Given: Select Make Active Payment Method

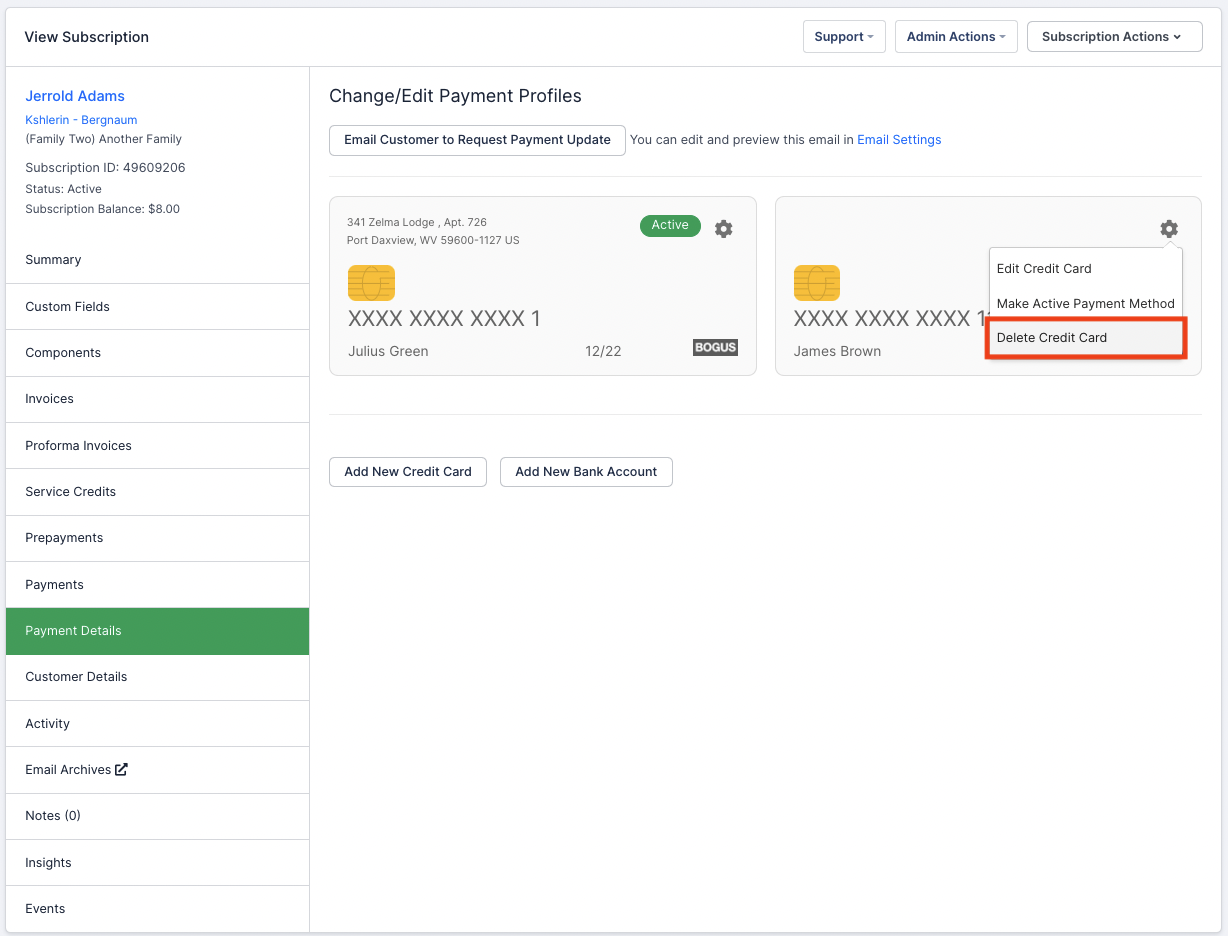Looking at the screenshot, I should pyautogui.click(x=1085, y=304).
